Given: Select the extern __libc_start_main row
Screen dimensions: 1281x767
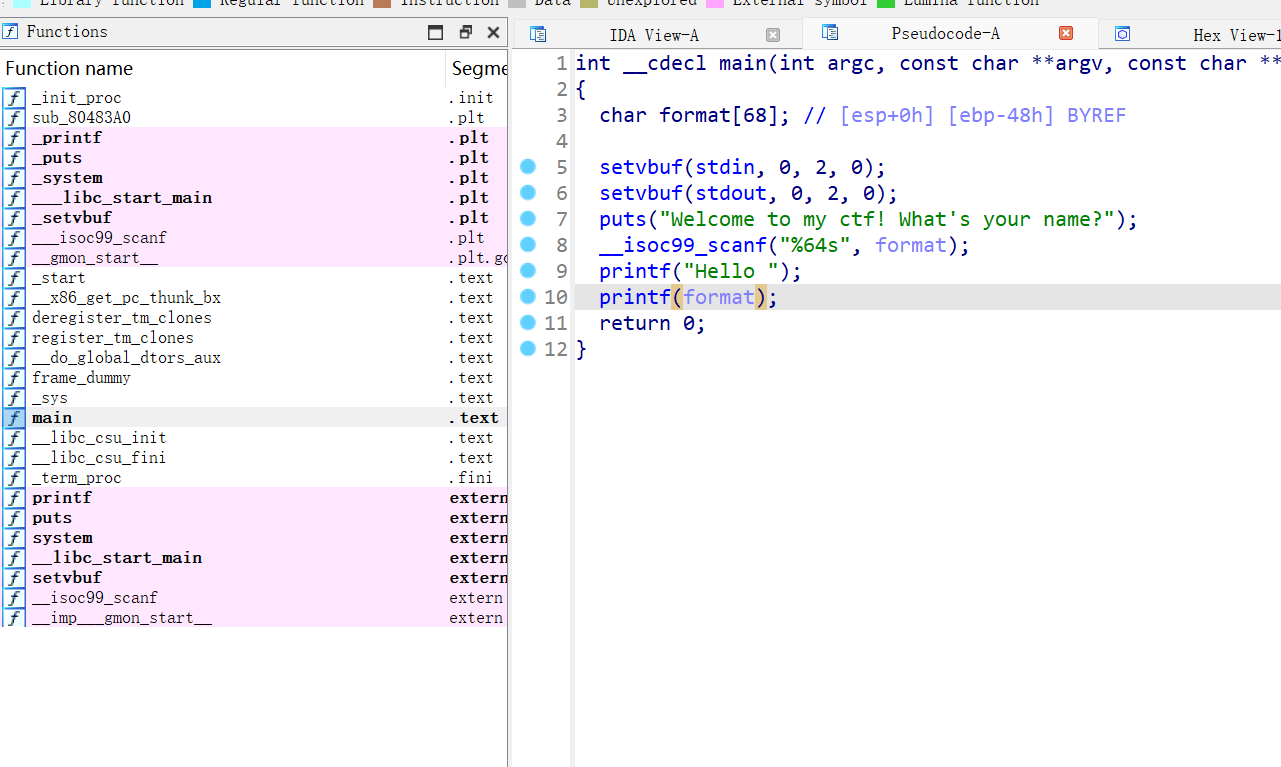Looking at the screenshot, I should tap(254, 558).
